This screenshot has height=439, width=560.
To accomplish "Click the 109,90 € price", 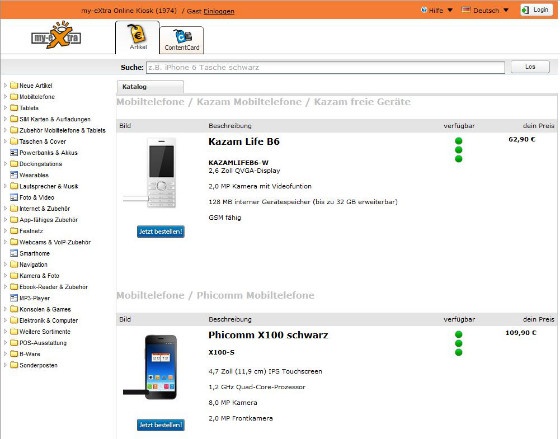I will (521, 333).
